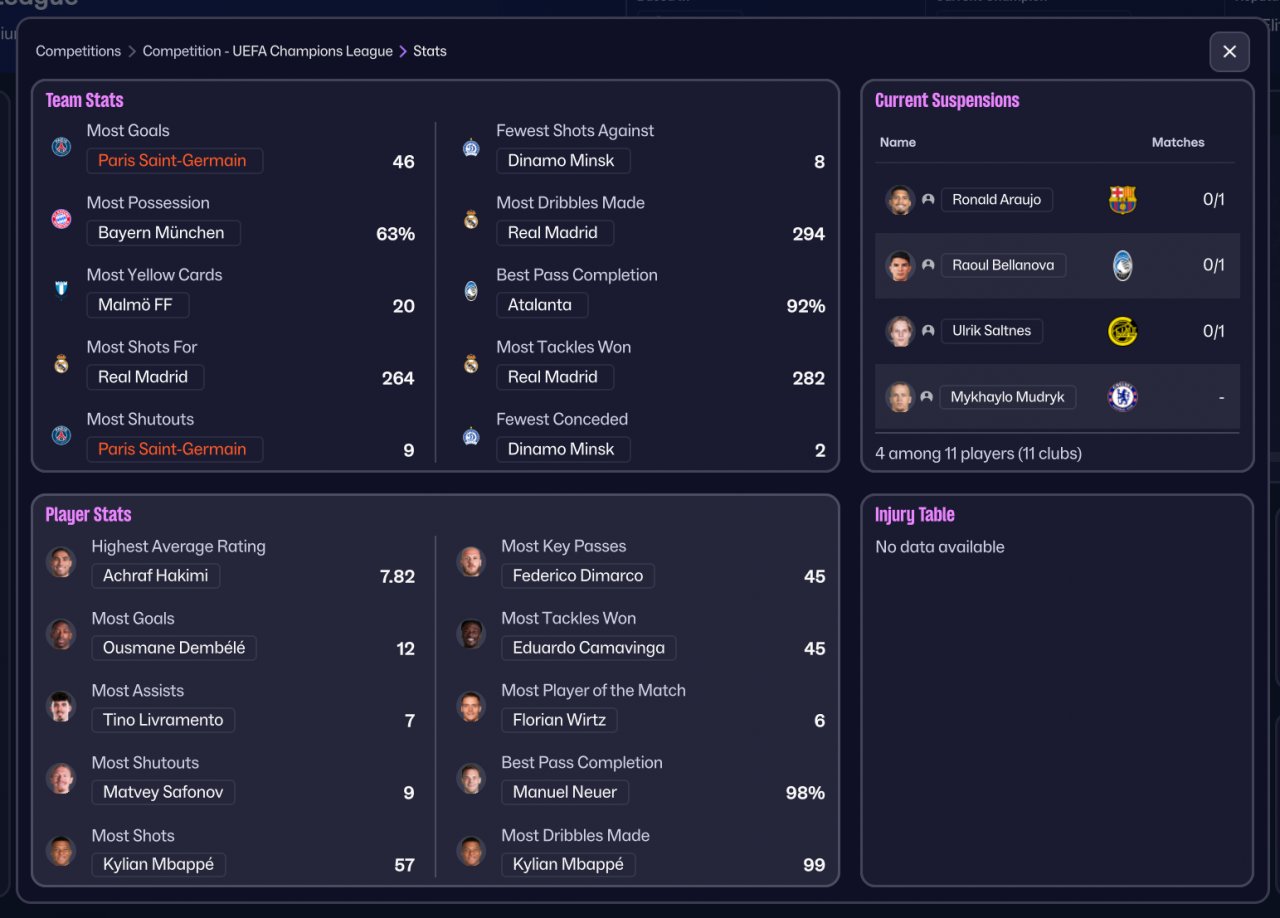Click the yellow club crest in Saltnes's row

[1123, 332]
